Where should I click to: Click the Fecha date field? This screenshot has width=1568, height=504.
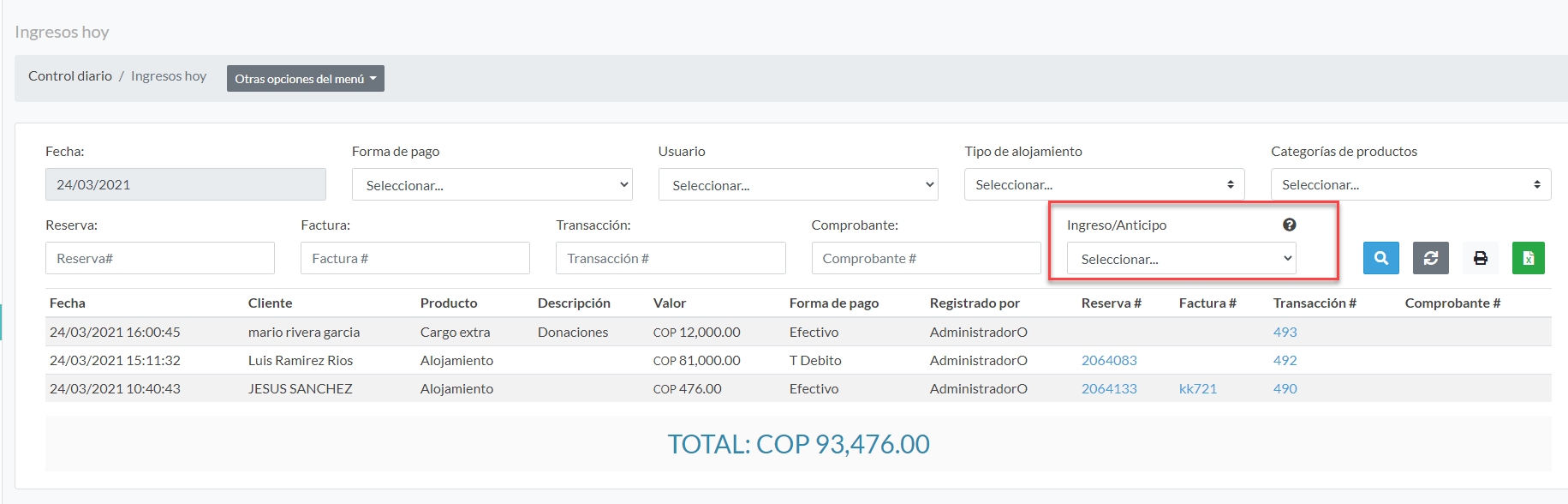185,185
